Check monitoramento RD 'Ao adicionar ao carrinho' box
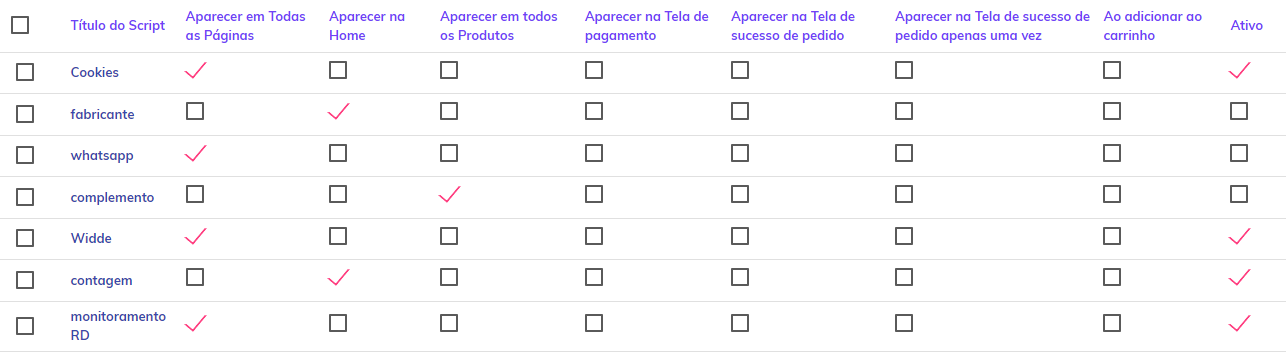Viewport: 1286px width, 363px height. 1112,323
